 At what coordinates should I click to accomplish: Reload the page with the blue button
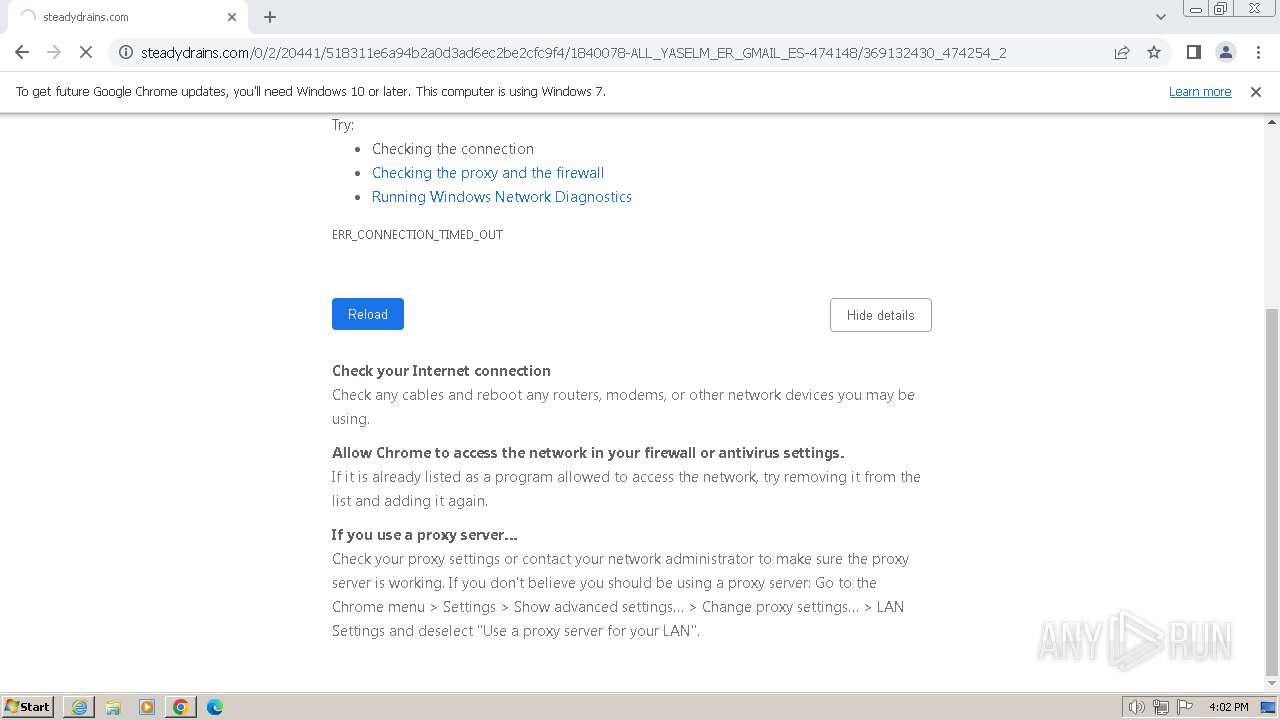(368, 314)
